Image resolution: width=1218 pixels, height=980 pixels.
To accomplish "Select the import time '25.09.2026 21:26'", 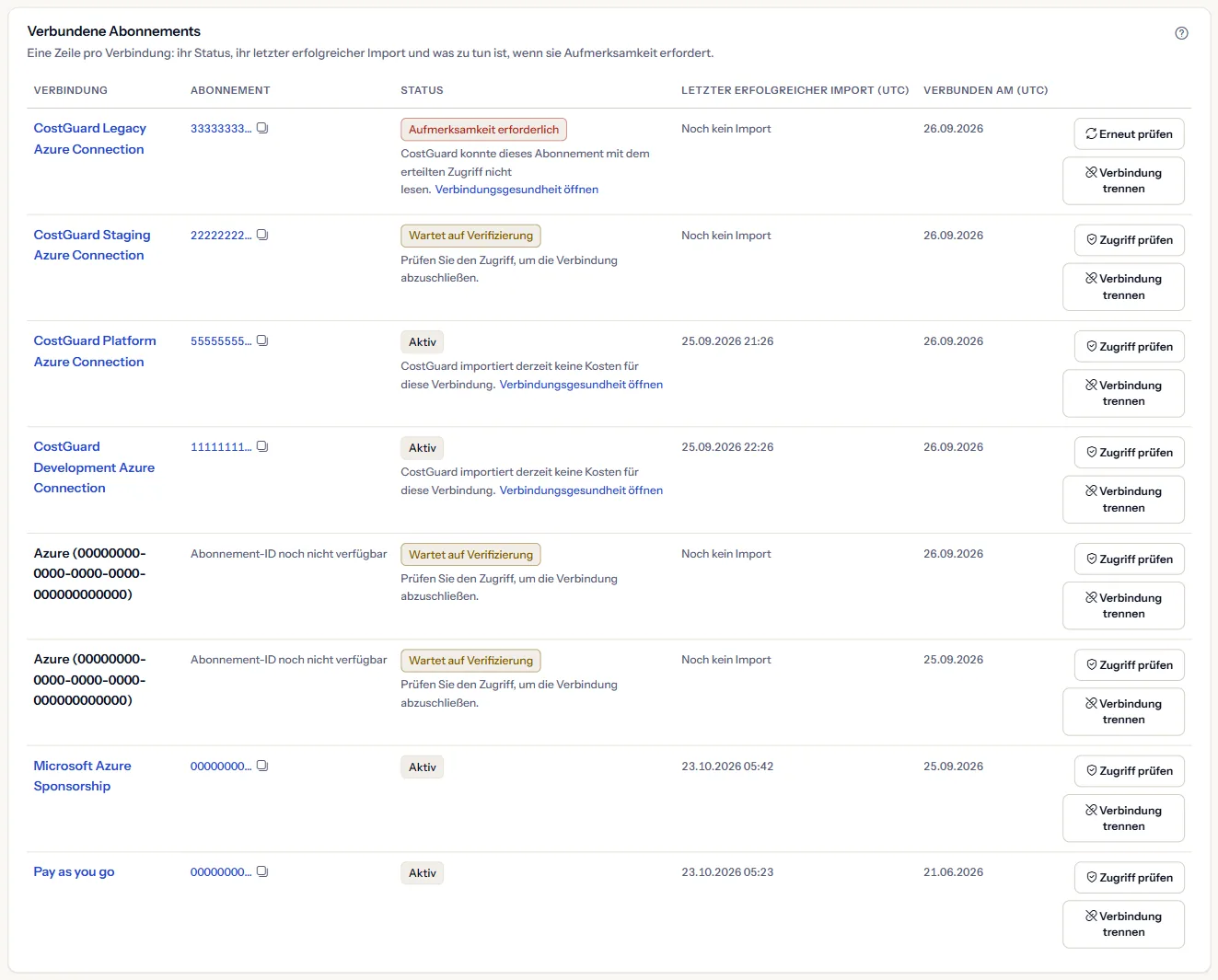I will (x=727, y=341).
